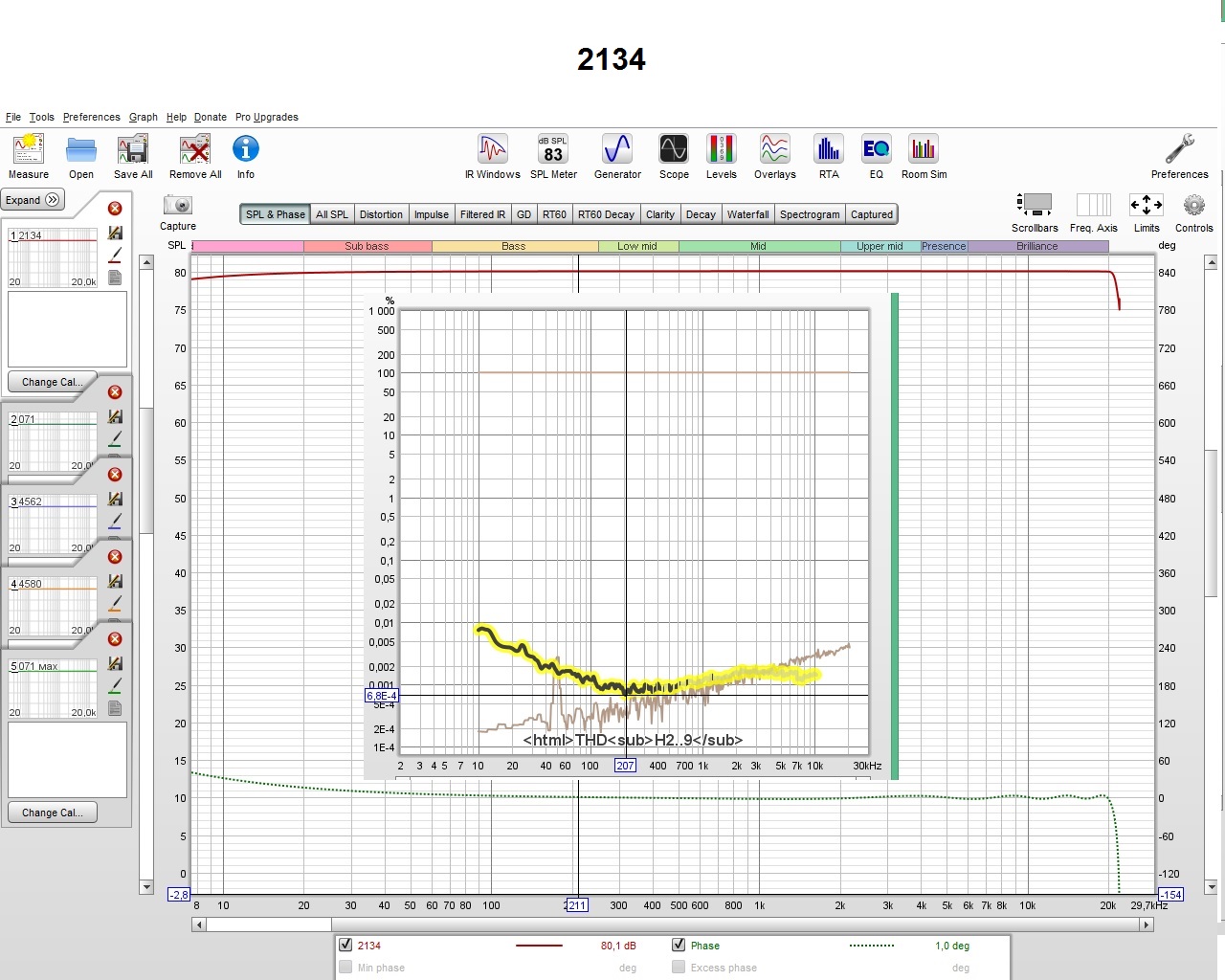Toggle the Phase trace checkbox
Viewport: 1225px width, 980px height.
(679, 945)
